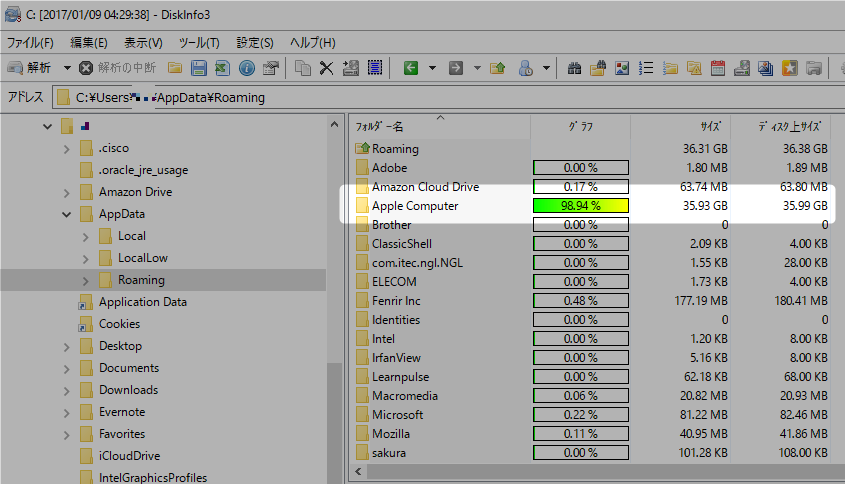Click the open folder toolbar icon
This screenshot has width=845, height=484.
(175, 68)
